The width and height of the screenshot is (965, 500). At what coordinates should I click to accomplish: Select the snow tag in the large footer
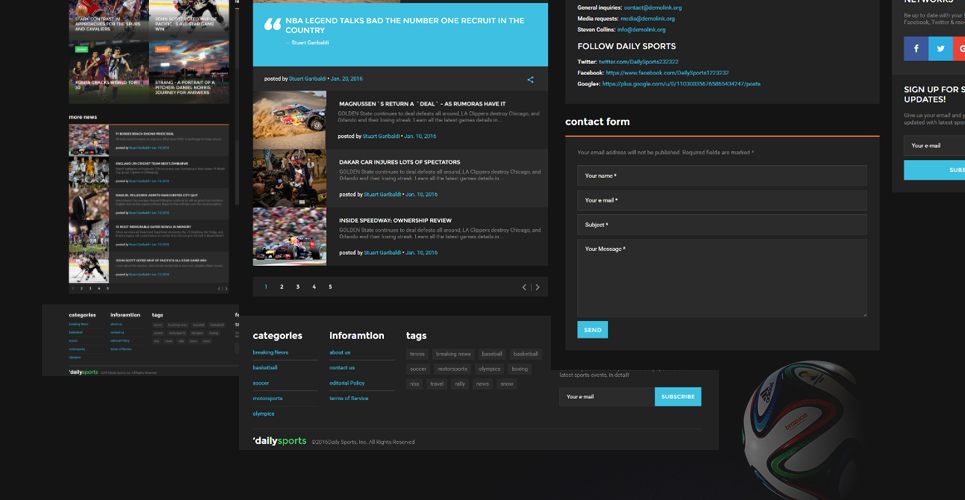[507, 384]
